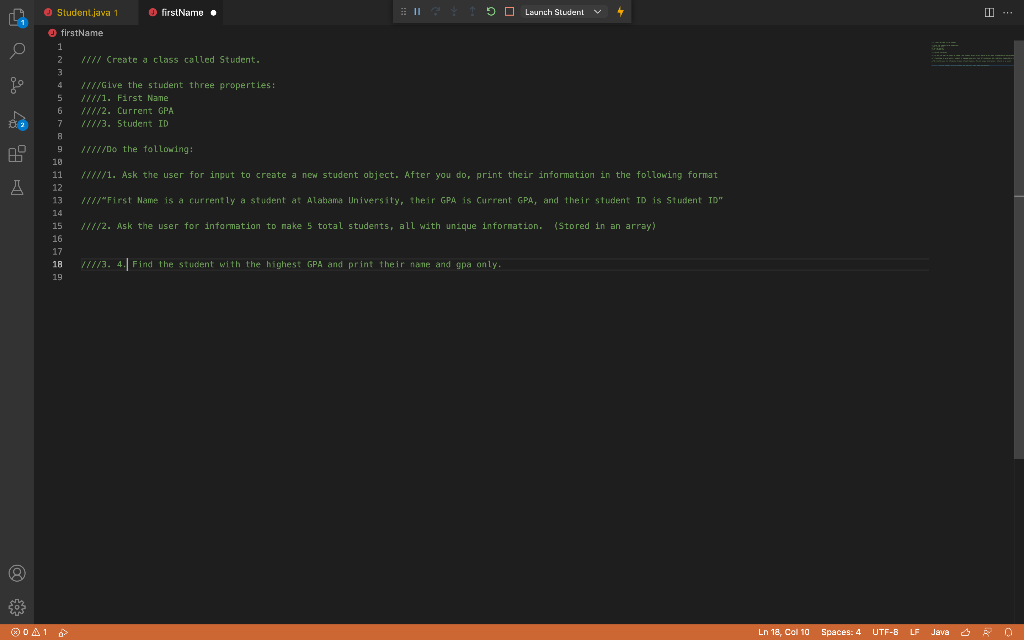Open the Launch Student configuration dropdown
Viewport: 1024px width, 640px height.
597,12
